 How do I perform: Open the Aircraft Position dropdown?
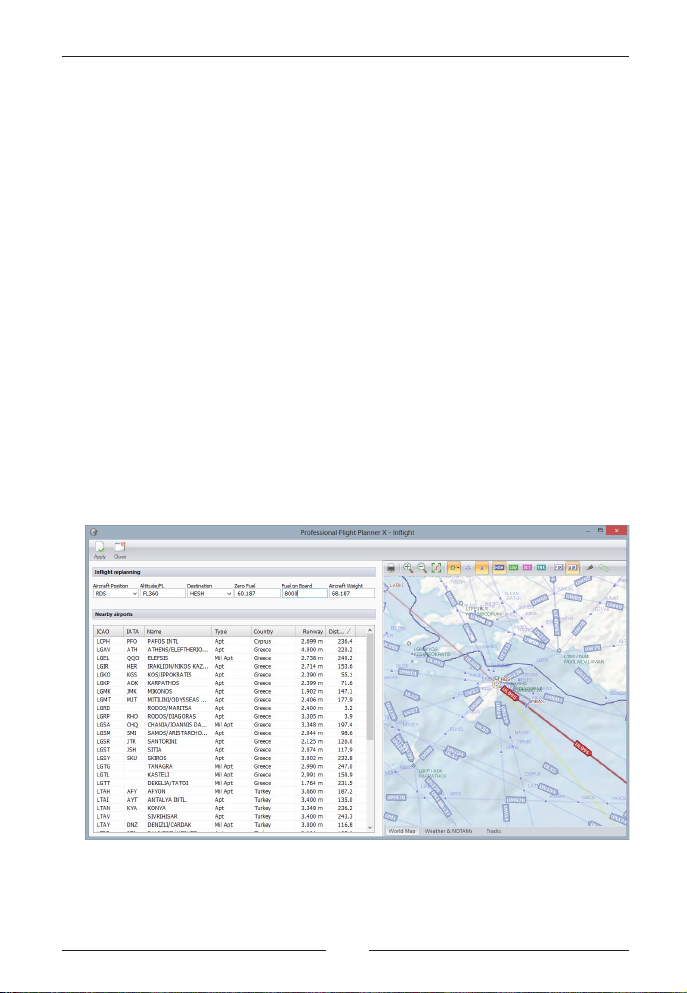pyautogui.click(x=135, y=594)
